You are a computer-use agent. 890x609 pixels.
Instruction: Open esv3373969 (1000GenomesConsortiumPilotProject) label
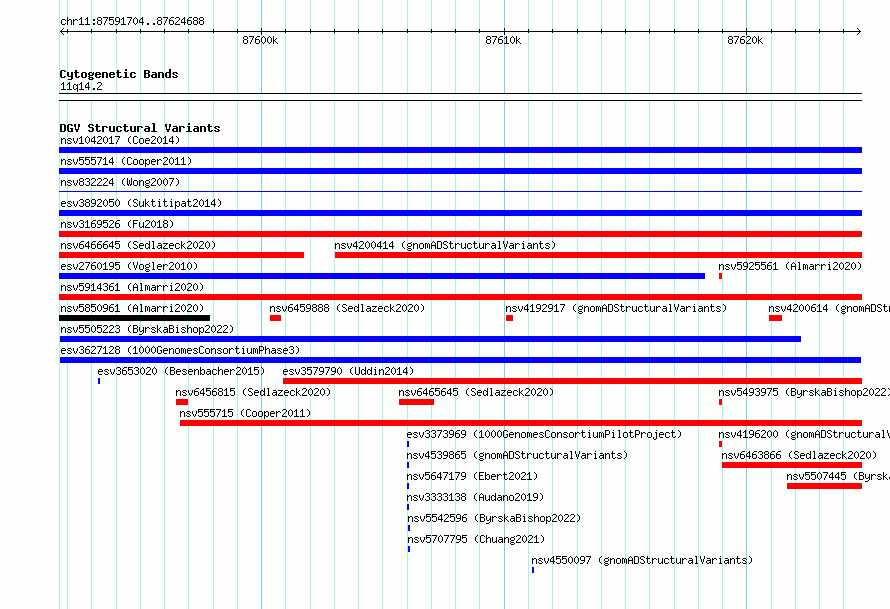[x=544, y=434]
